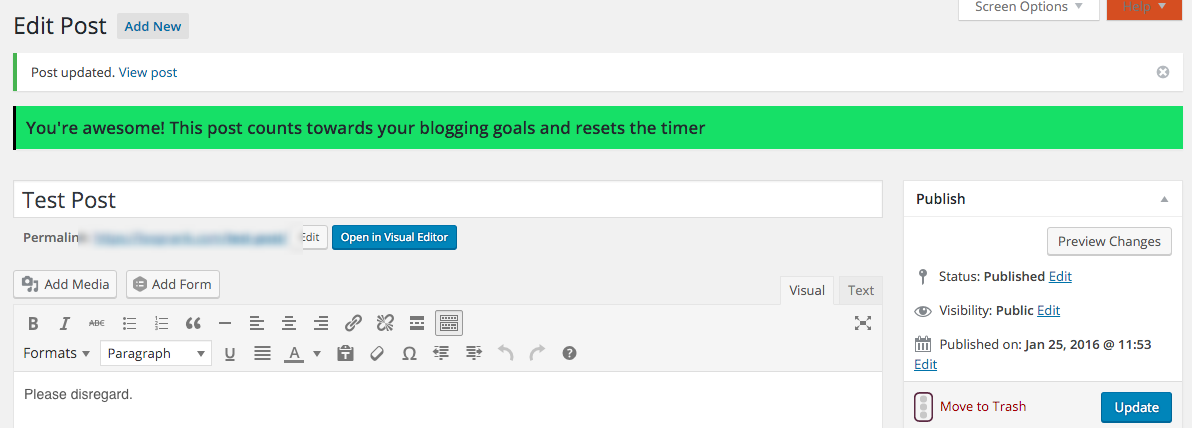
Task: Open the Formats dropdown
Action: (x=57, y=353)
